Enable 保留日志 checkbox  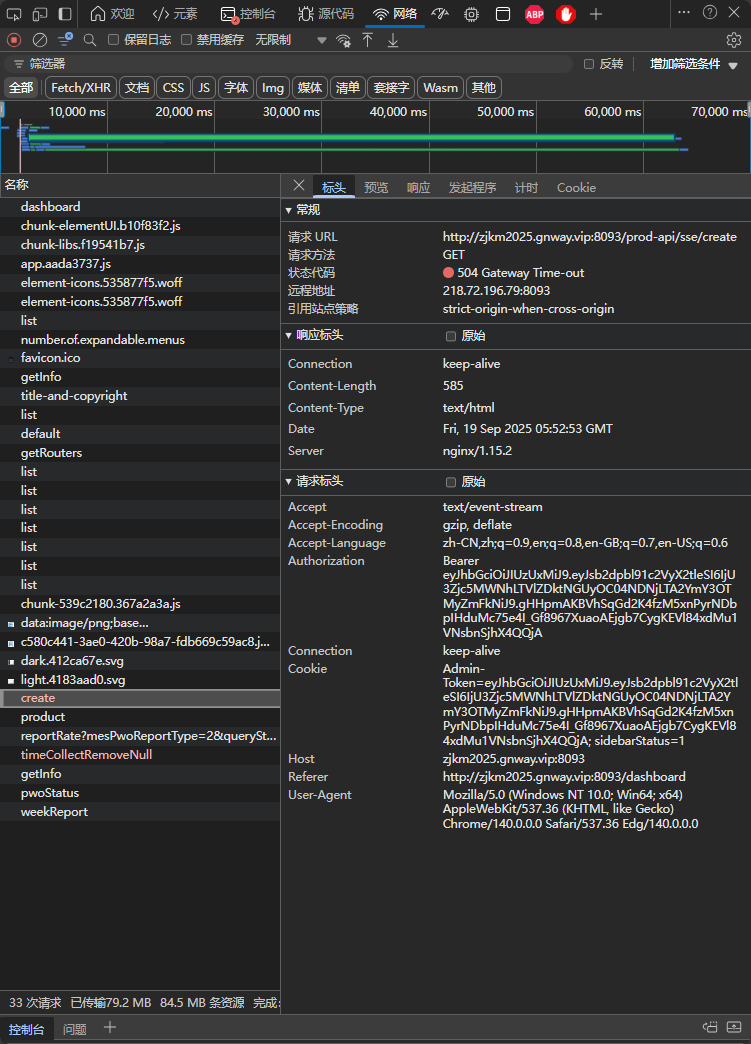tap(113, 40)
